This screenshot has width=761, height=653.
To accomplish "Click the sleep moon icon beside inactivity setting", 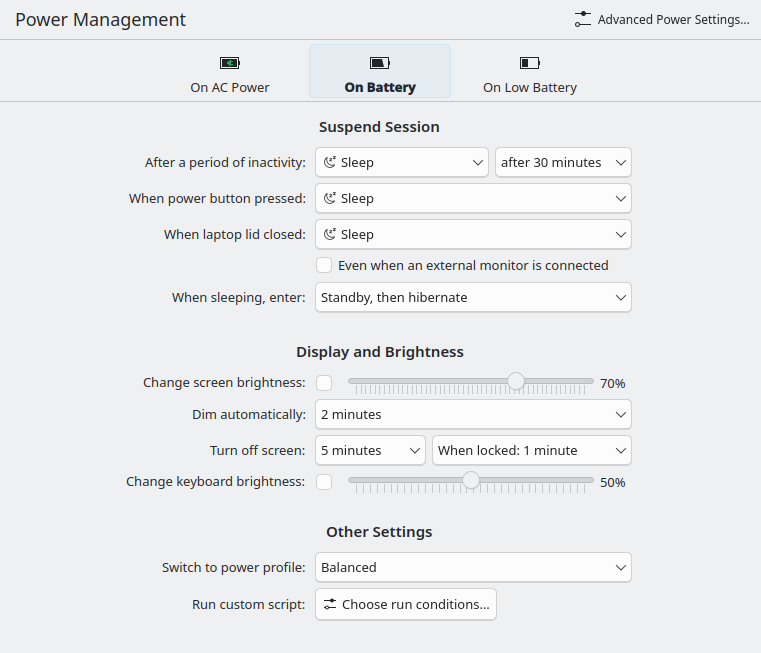I will 329,162.
